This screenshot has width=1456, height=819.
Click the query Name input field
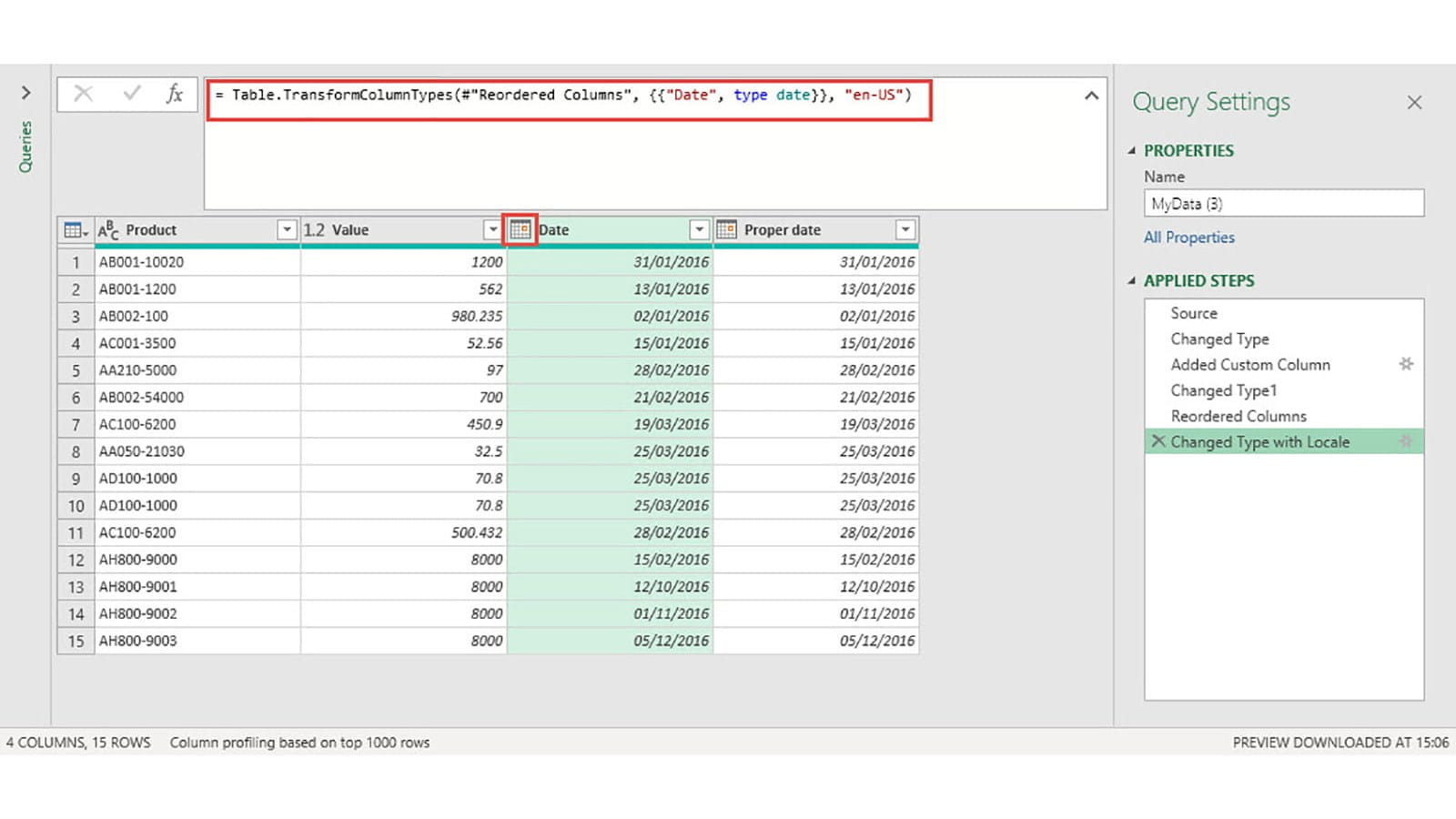click(1283, 204)
